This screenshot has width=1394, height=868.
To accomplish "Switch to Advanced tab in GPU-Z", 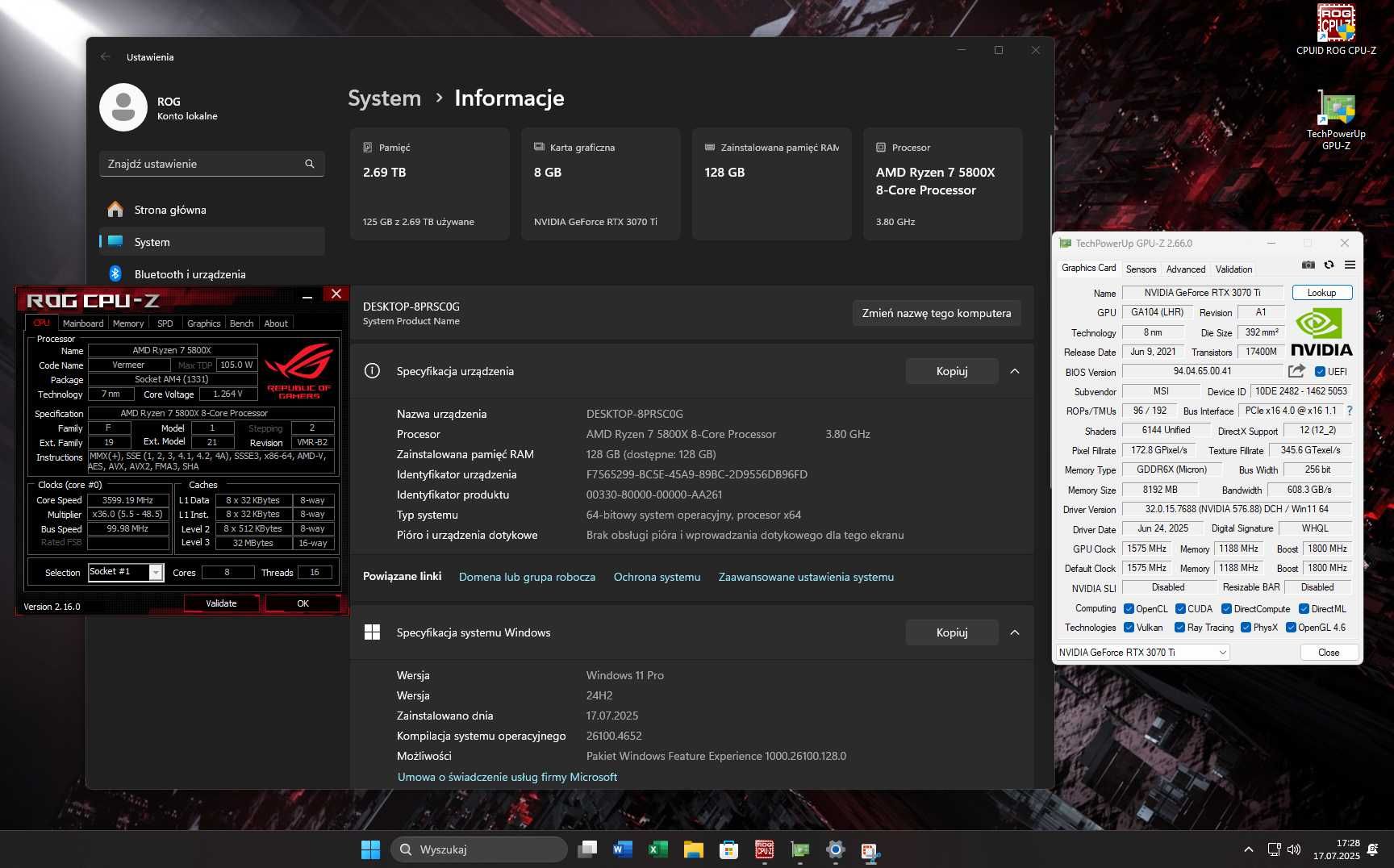I will (1186, 269).
